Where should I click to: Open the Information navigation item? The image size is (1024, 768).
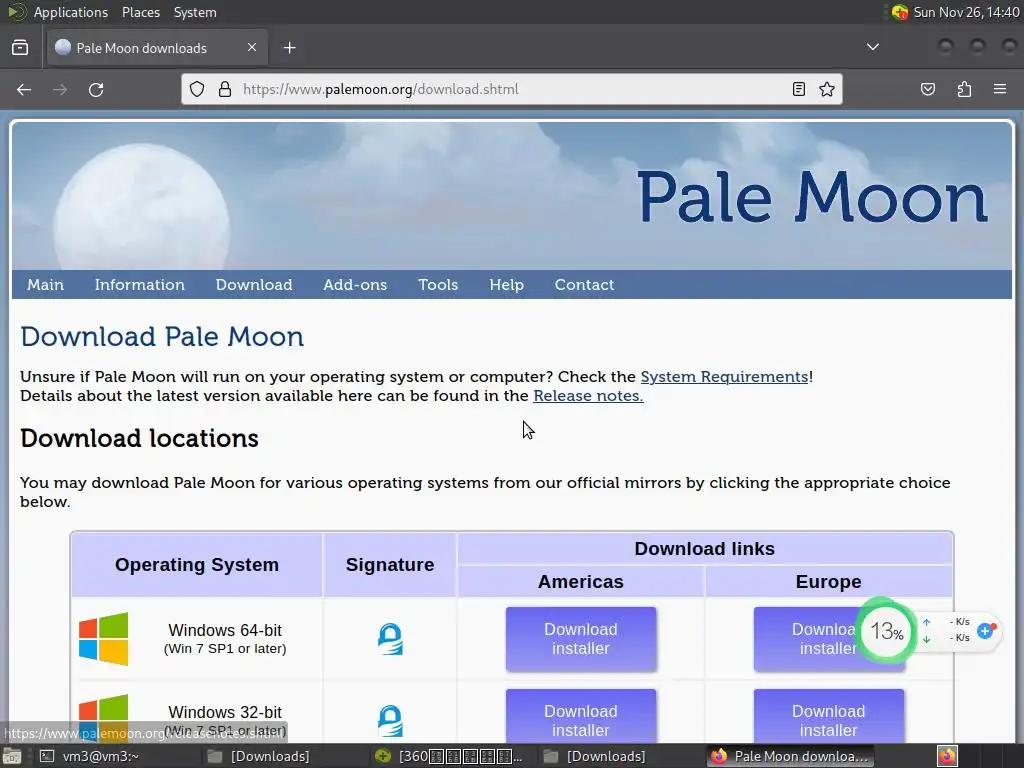[139, 285]
